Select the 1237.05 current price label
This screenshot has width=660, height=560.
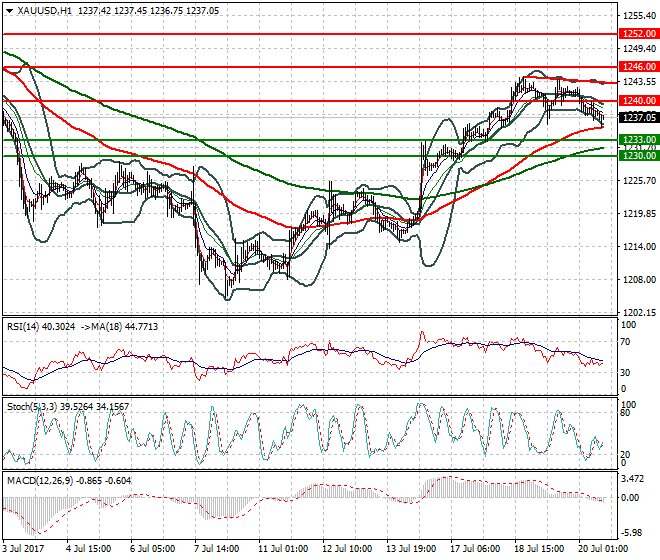point(639,117)
